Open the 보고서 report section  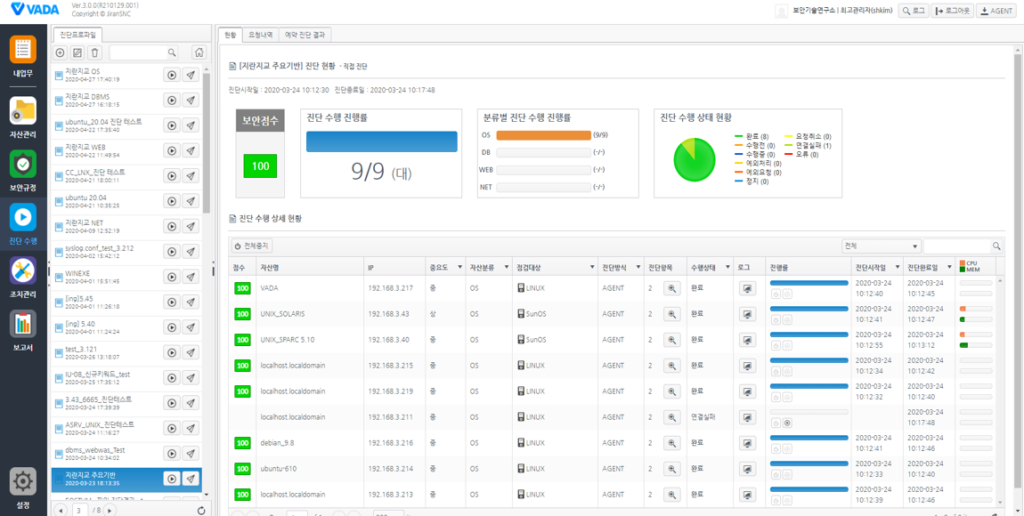(x=23, y=330)
